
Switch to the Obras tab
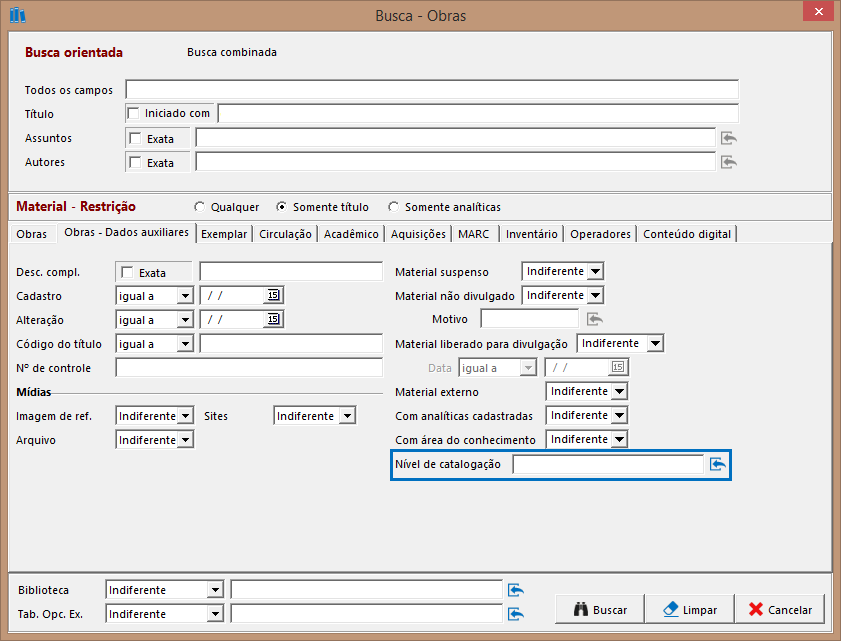pyautogui.click(x=32, y=234)
